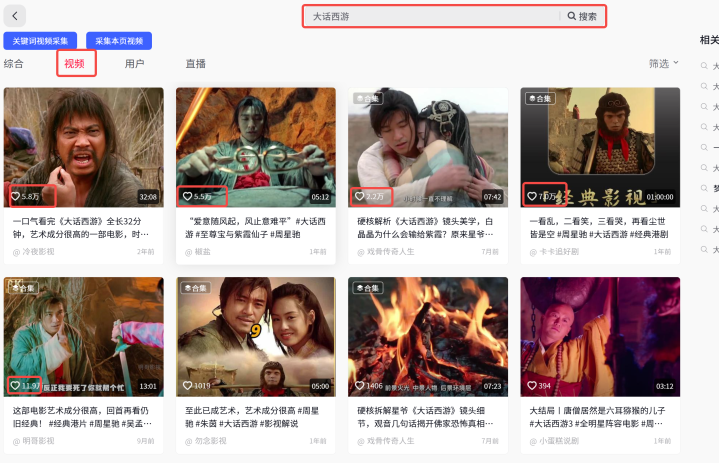Open the 05:12 golden headband video thumbnail

[x=256, y=147]
